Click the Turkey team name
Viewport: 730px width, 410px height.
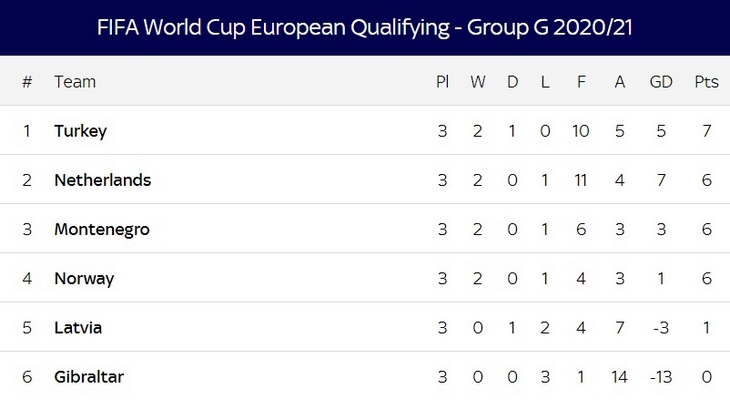point(80,131)
